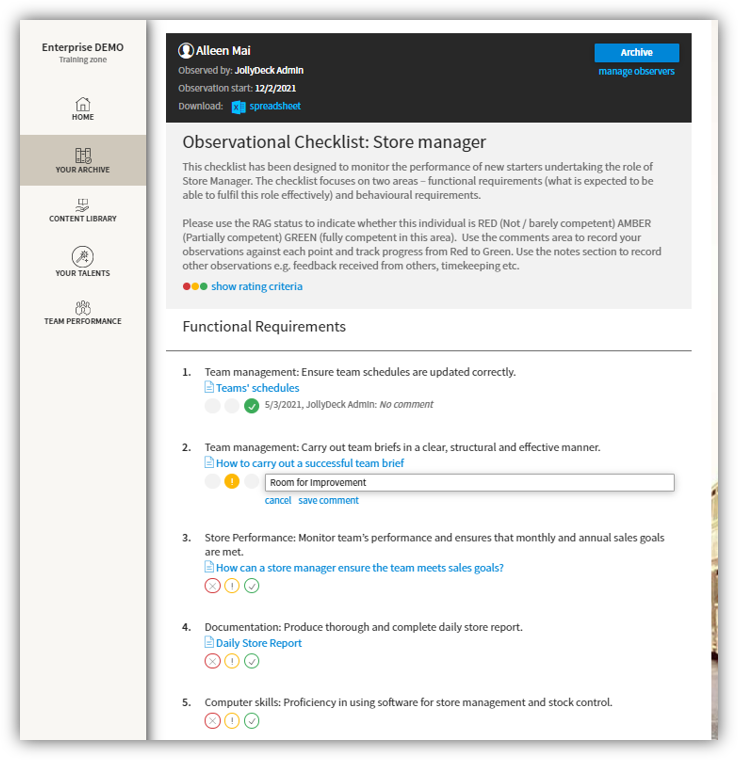Mark item 3 Store Performance as red
Image resolution: width=738 pixels, height=760 pixels.
212,586
